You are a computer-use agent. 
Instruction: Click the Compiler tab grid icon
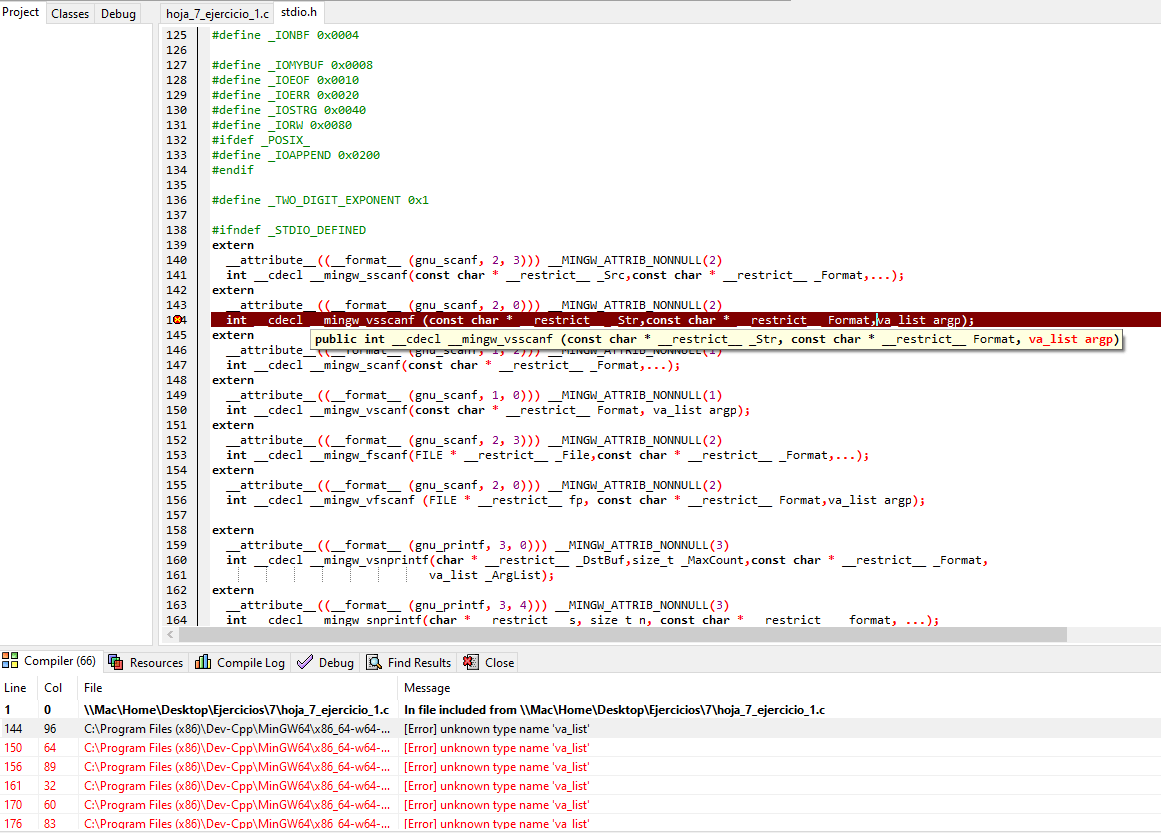click(11, 661)
